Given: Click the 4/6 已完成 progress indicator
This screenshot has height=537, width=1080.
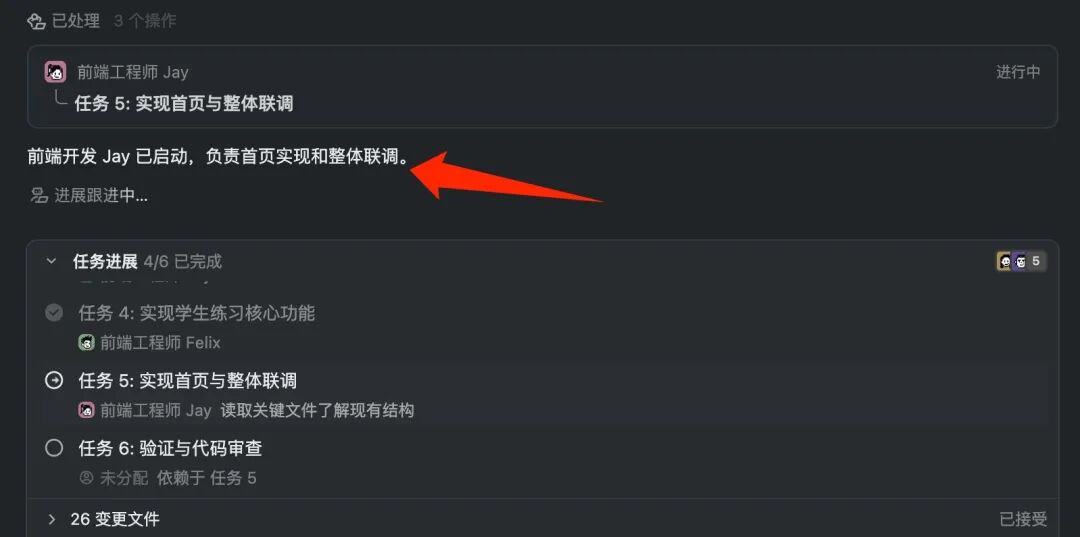Looking at the screenshot, I should 183,262.
